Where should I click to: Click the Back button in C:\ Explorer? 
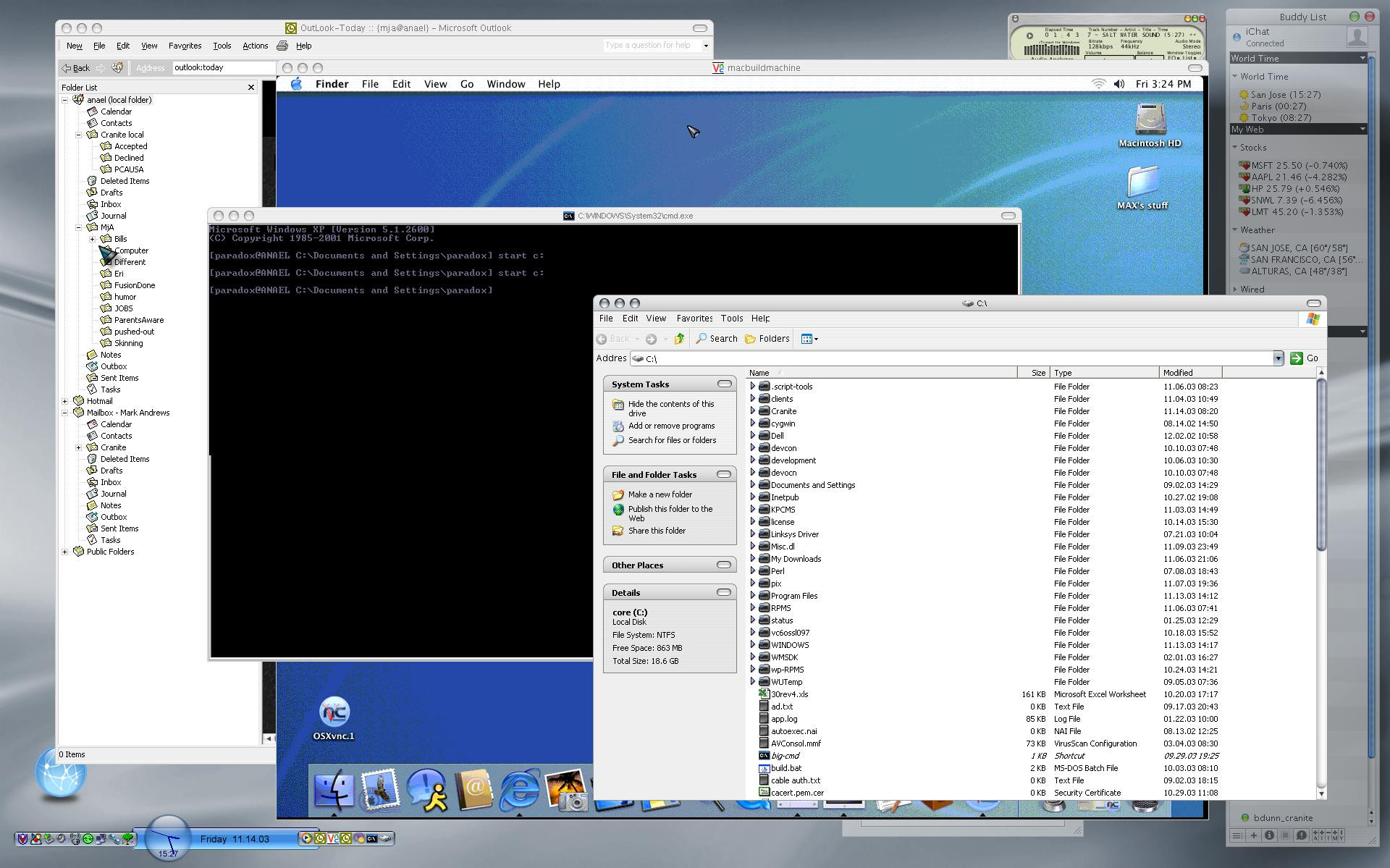point(612,339)
